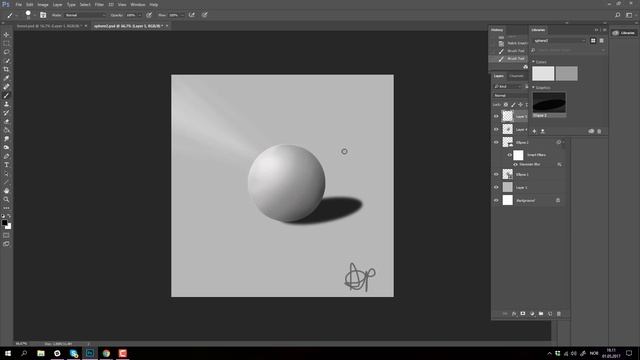This screenshot has width=640, height=360.
Task: Hide Ellipse 2 layer eye icon
Action: (x=496, y=142)
